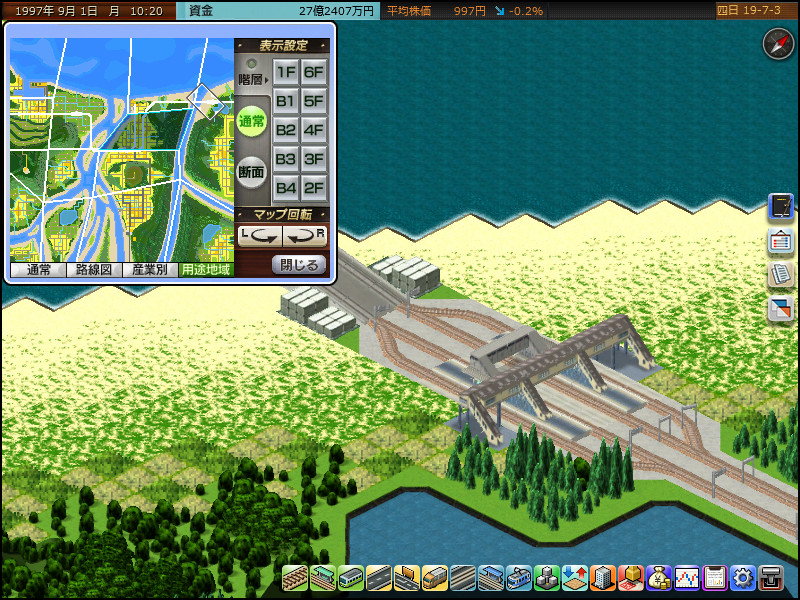Open the orange bus vehicle icon
800x600 pixels.
coord(435,578)
